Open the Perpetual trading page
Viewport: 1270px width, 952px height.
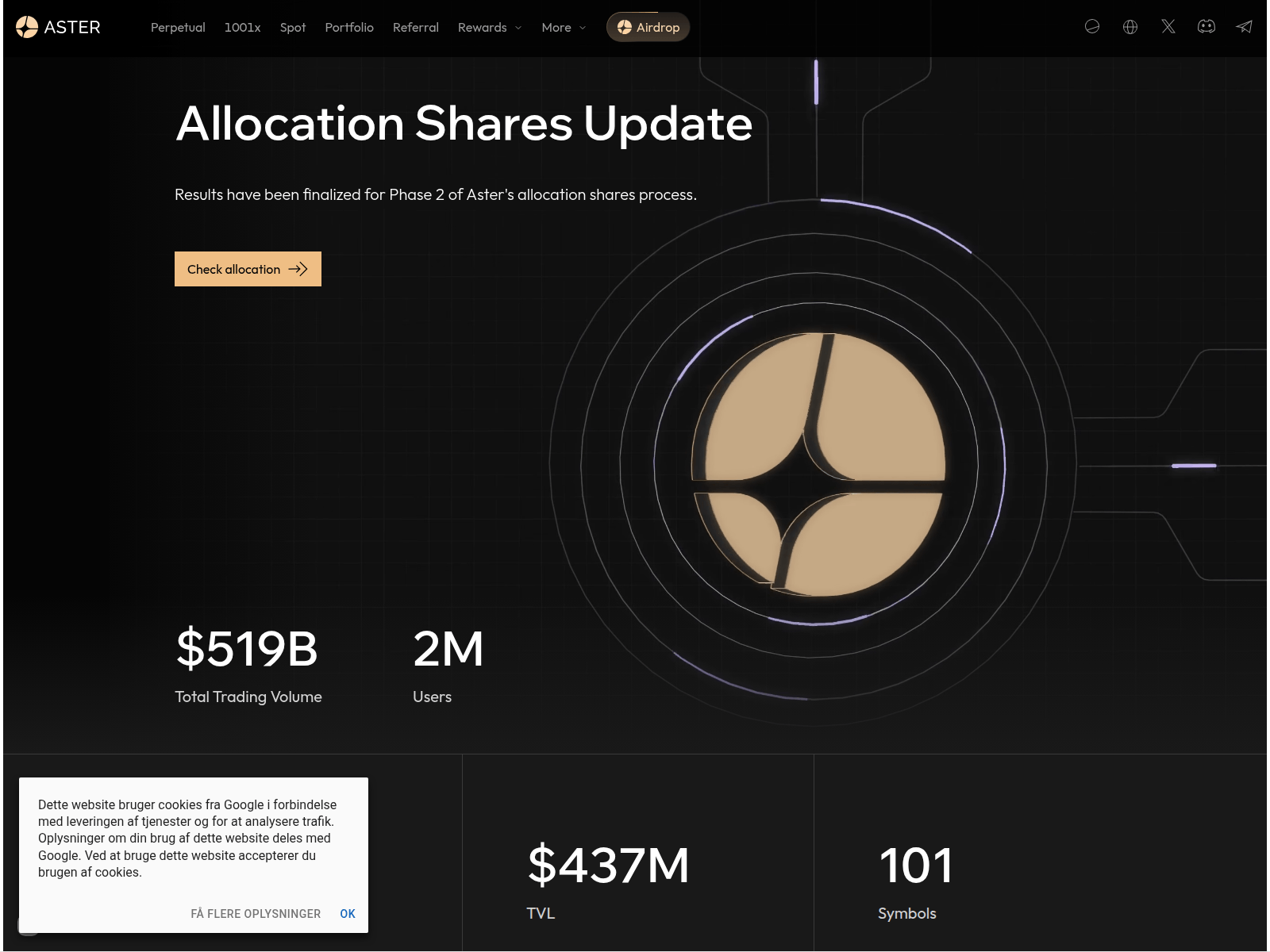tap(178, 27)
